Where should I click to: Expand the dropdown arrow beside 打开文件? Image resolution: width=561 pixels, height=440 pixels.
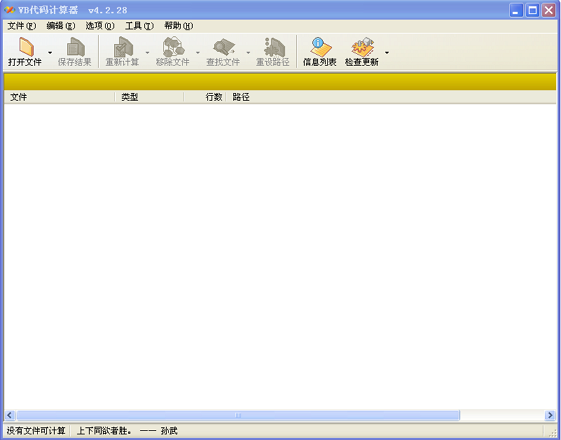(50, 53)
